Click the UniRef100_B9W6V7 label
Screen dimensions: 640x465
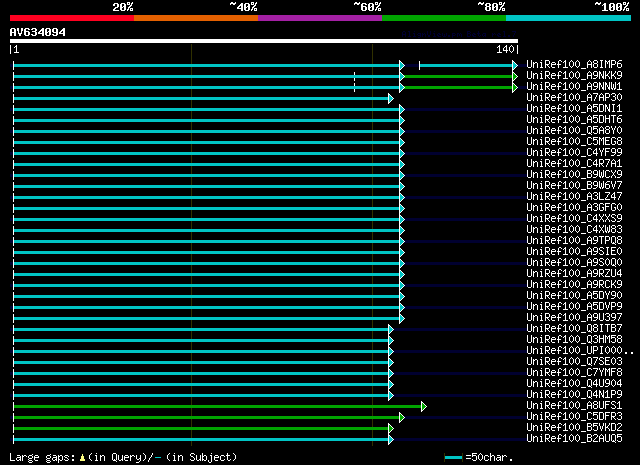574,186
